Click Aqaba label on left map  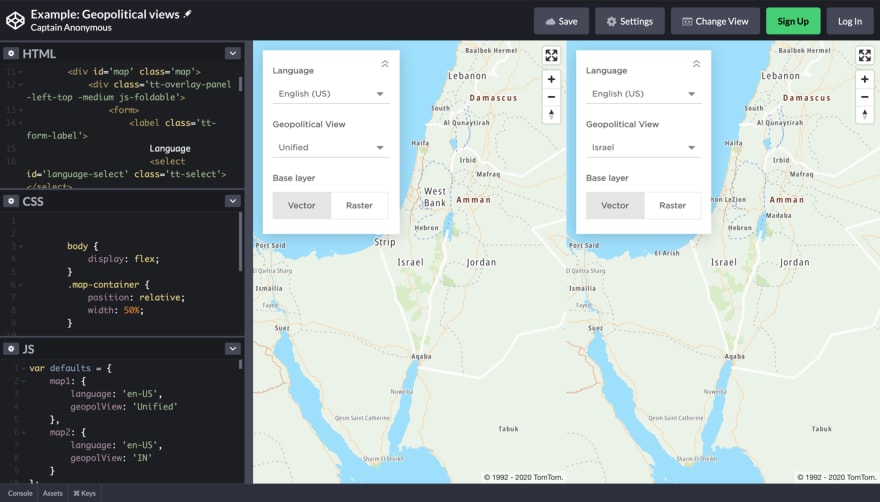tap(421, 356)
